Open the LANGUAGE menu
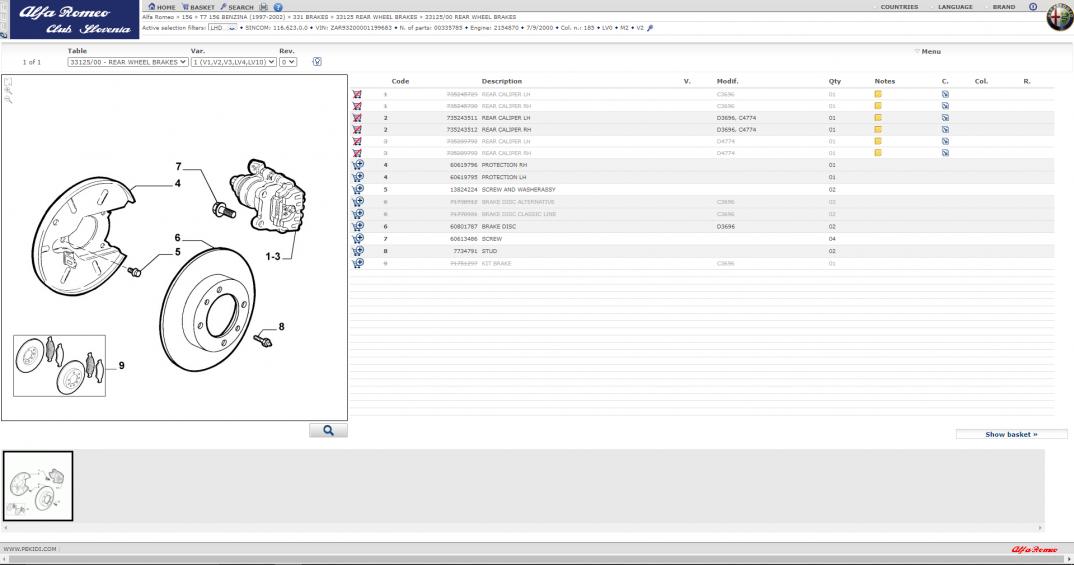Screen dimensions: 1074x565 click(x=955, y=7)
